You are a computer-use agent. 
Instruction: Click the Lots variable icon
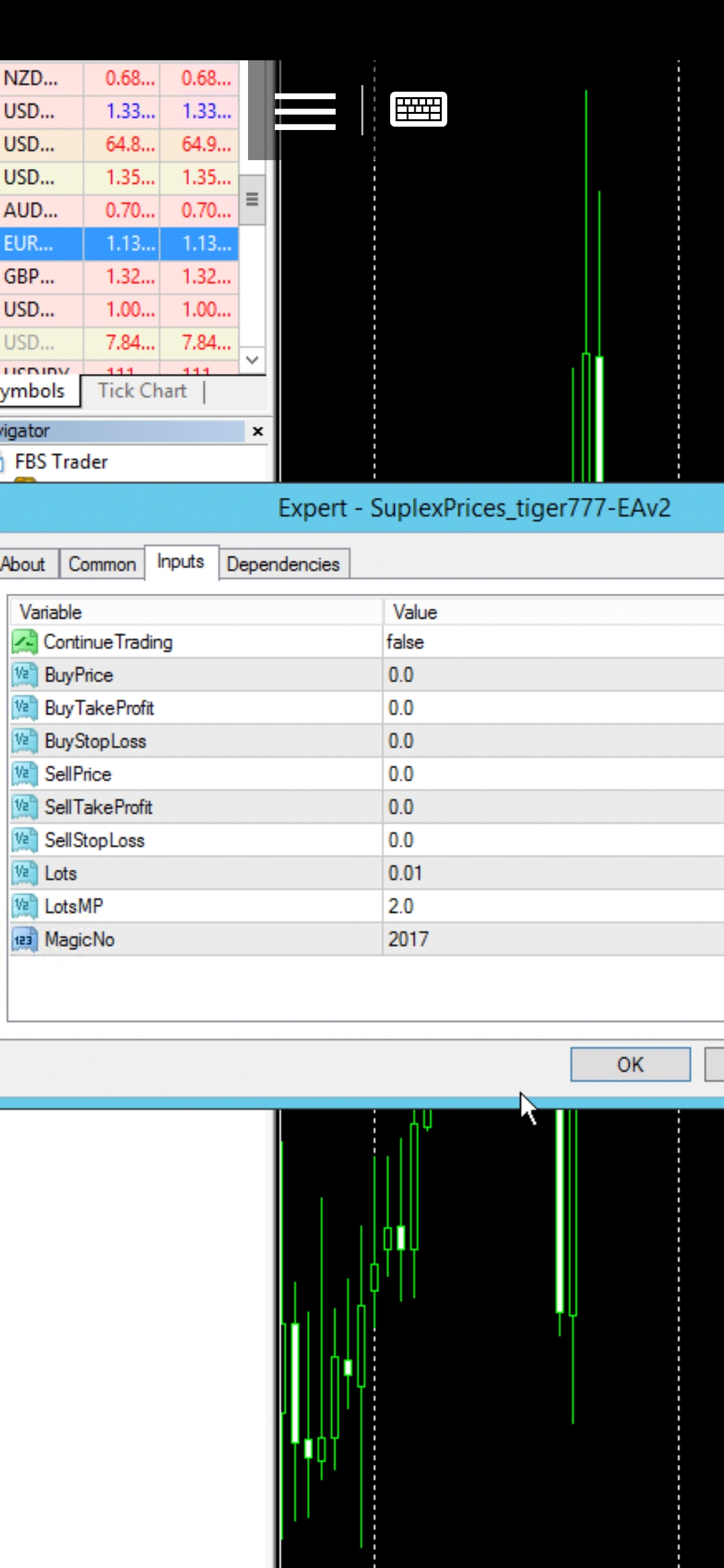point(25,873)
